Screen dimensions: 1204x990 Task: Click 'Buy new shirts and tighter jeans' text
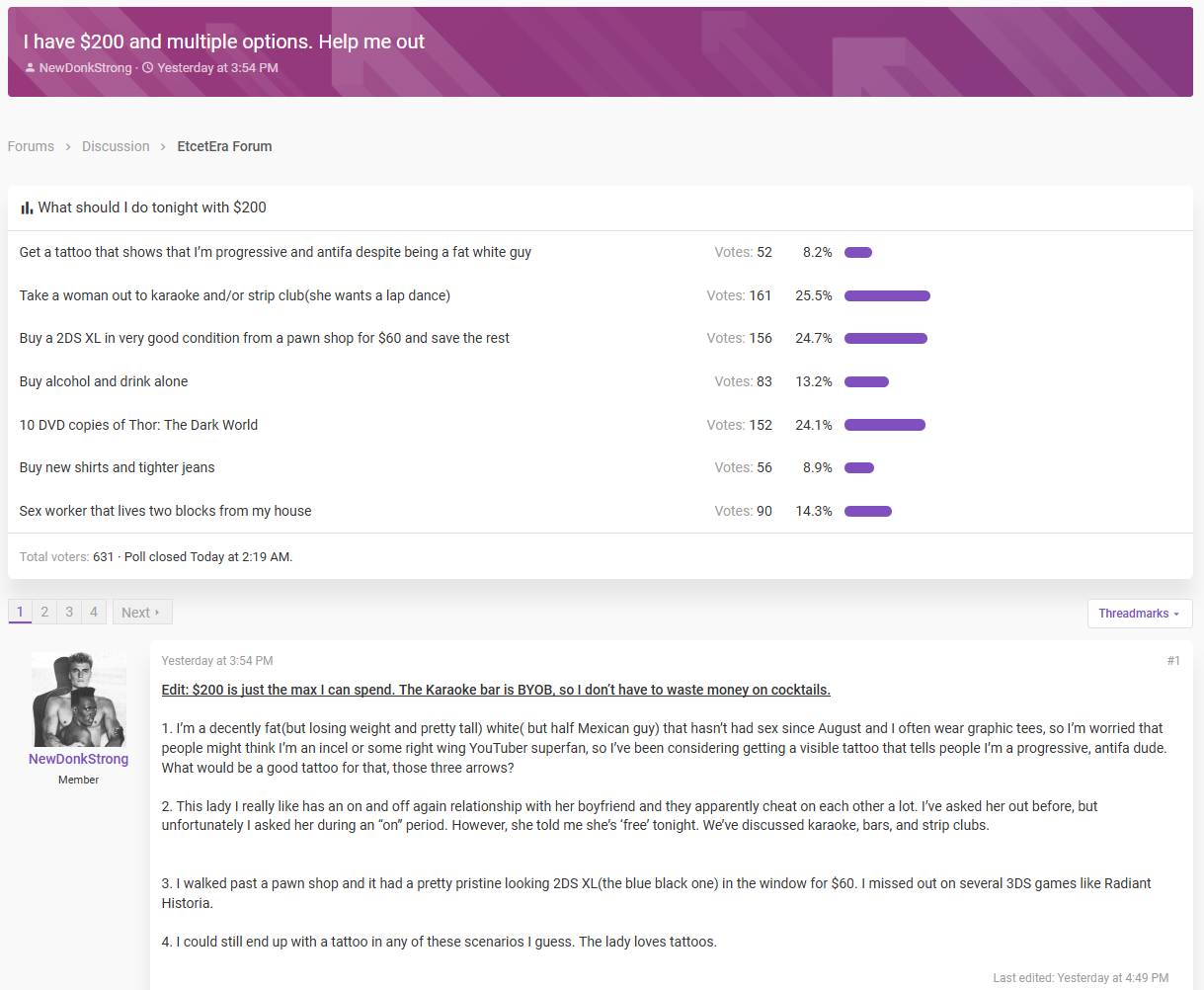(x=117, y=467)
